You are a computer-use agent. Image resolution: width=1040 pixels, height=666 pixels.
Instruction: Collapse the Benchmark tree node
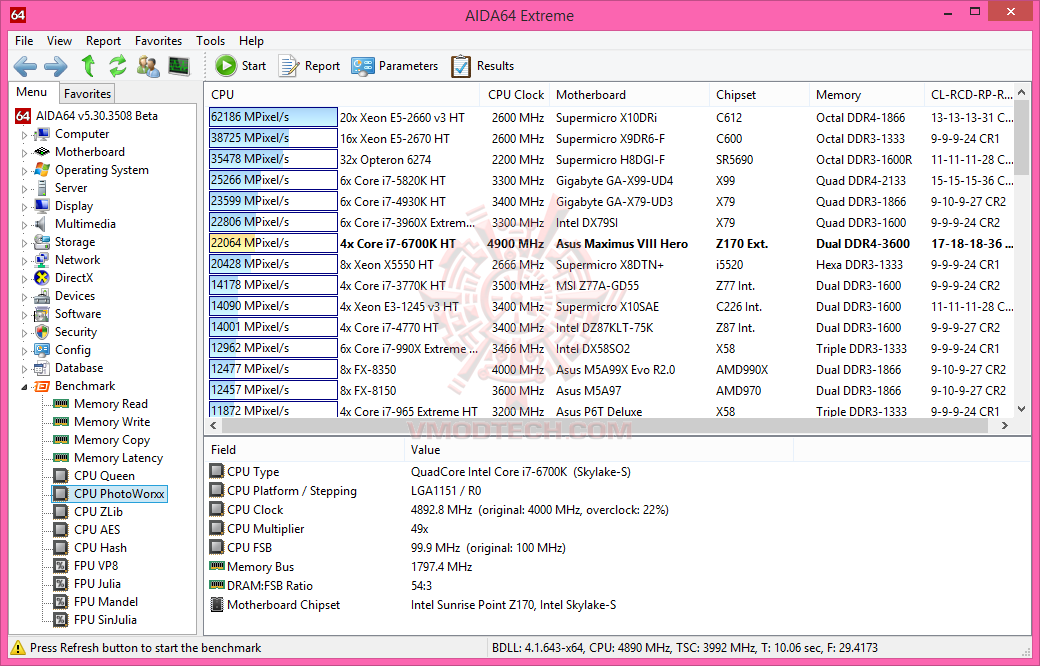(x=25, y=386)
